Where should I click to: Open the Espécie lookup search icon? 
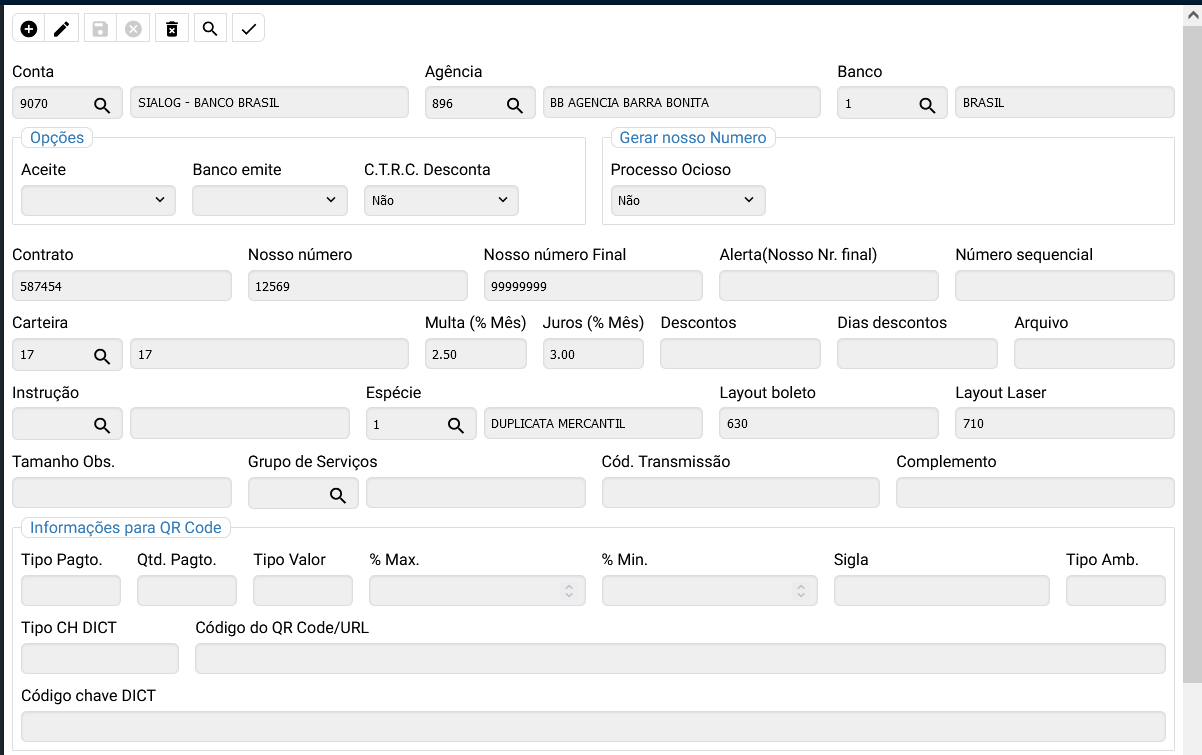(455, 424)
